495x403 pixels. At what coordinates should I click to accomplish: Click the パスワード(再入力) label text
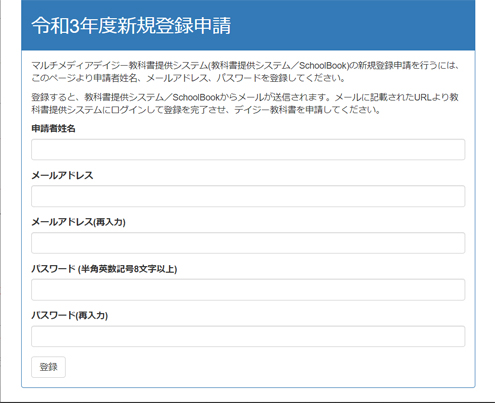click(70, 315)
